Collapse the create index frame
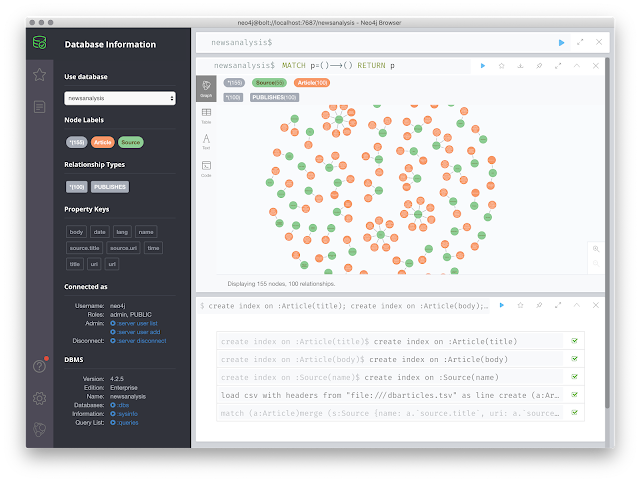The height and width of the screenshot is (482, 640). point(577,305)
